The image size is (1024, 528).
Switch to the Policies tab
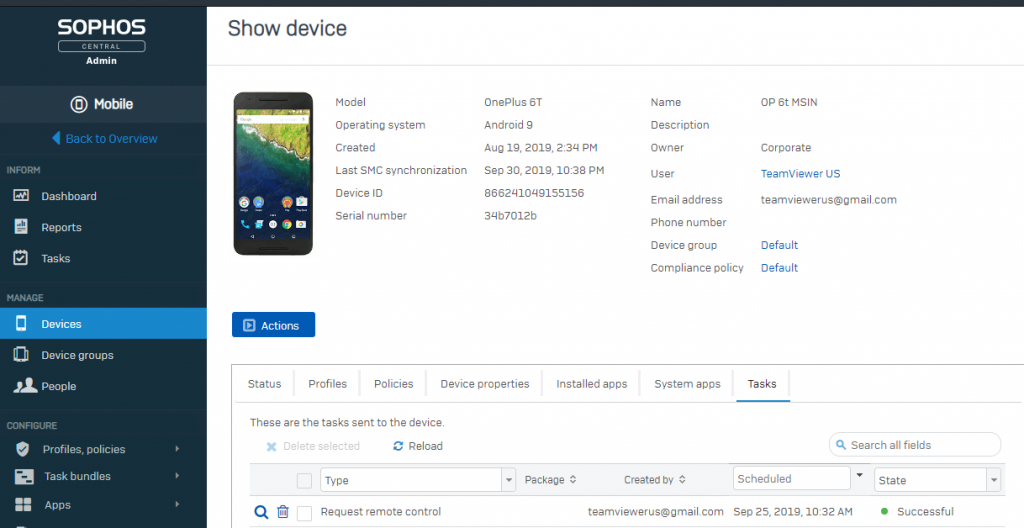393,384
